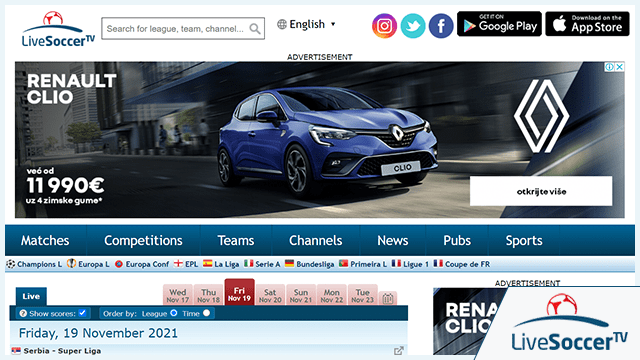This screenshot has height=360, width=640.
Task: Click the otkrijte više ad button
Action: click(541, 191)
